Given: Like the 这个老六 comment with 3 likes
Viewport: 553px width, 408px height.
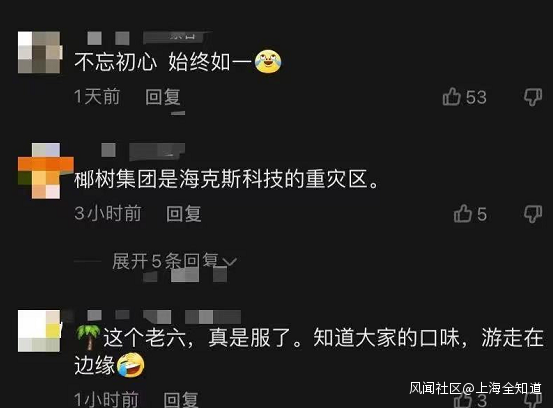Looking at the screenshot, I should [463, 400].
